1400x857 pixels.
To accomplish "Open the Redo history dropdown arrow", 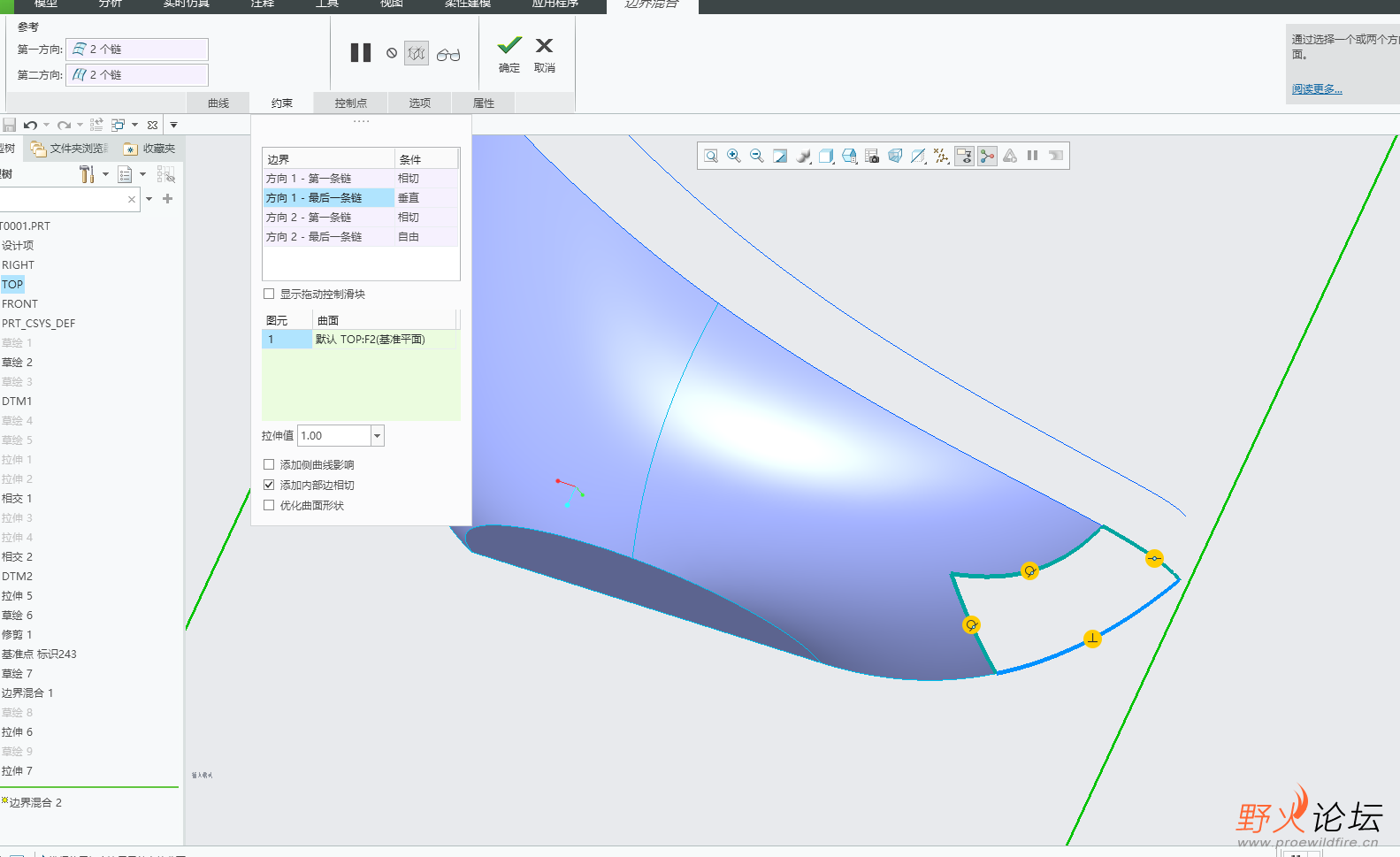I will tap(80, 125).
